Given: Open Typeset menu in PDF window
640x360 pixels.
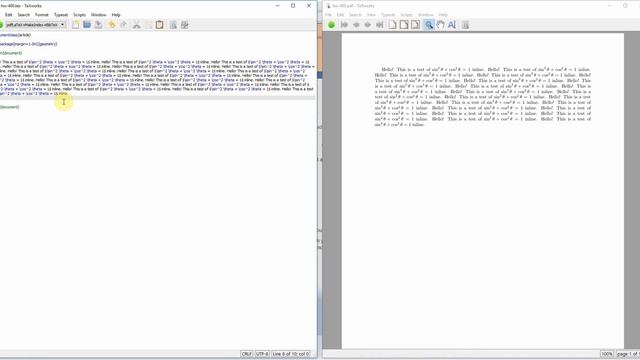Looking at the screenshot, I should (x=388, y=15).
